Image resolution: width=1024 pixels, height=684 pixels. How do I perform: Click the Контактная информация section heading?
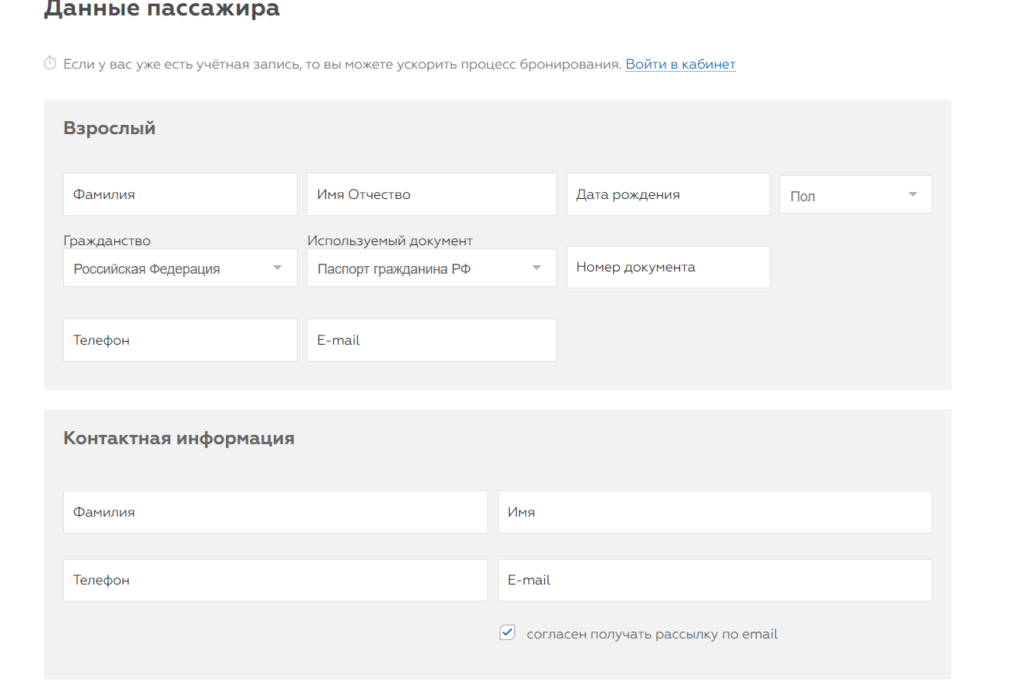tap(178, 438)
